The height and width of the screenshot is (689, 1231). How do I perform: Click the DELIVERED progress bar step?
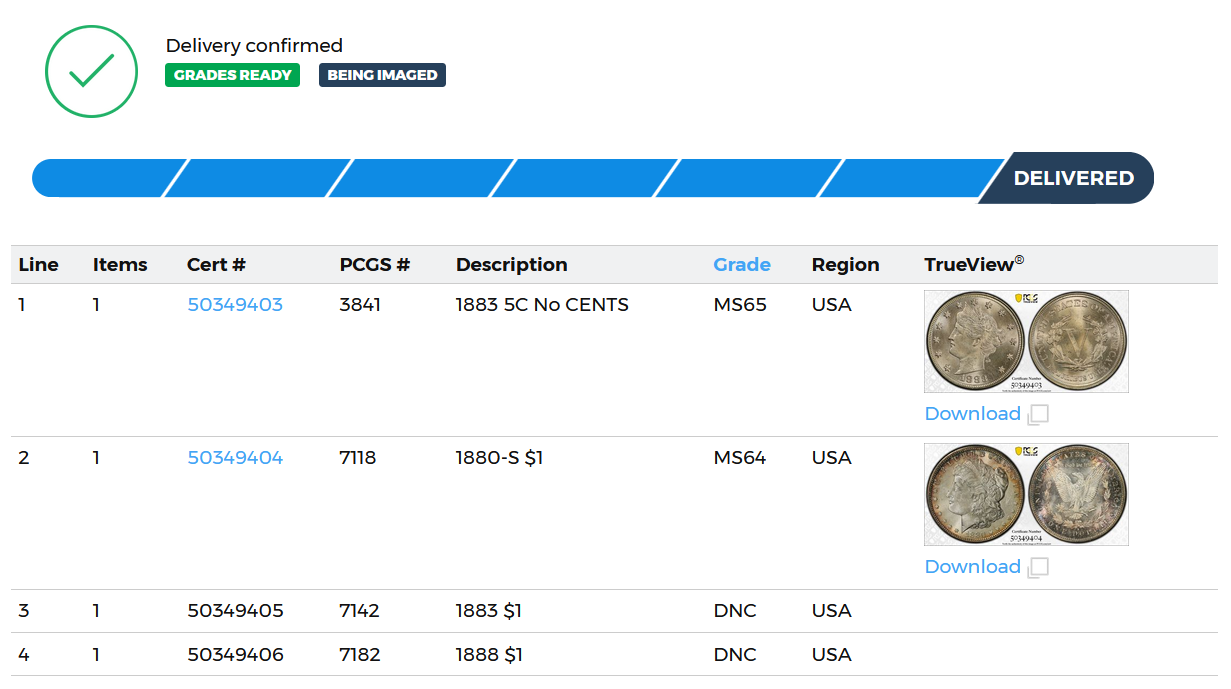point(1072,178)
